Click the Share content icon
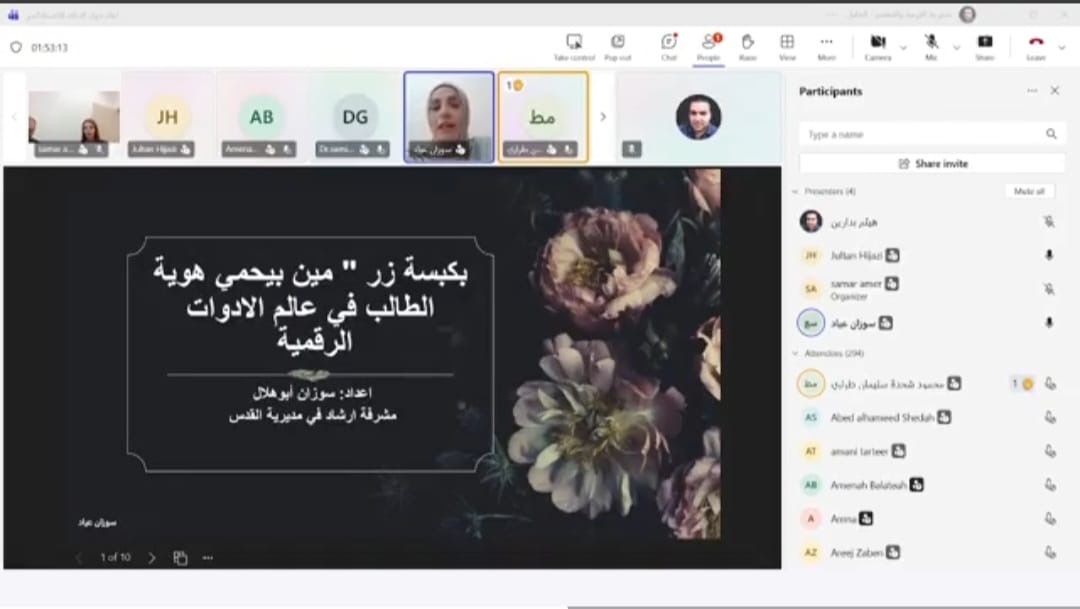 click(x=985, y=42)
